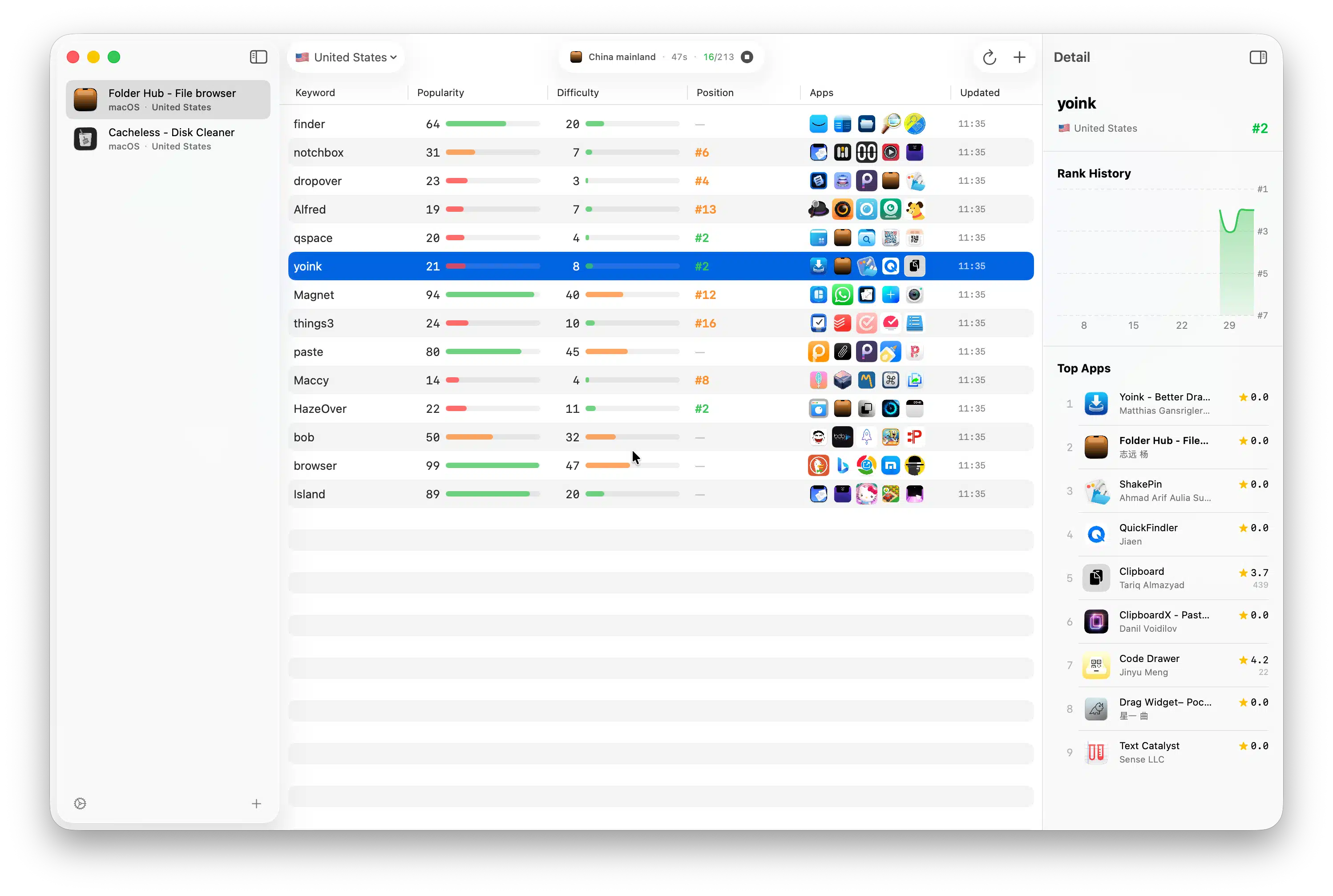Click the green #2 rank in Detail
The height and width of the screenshot is (896, 1333).
[1259, 128]
